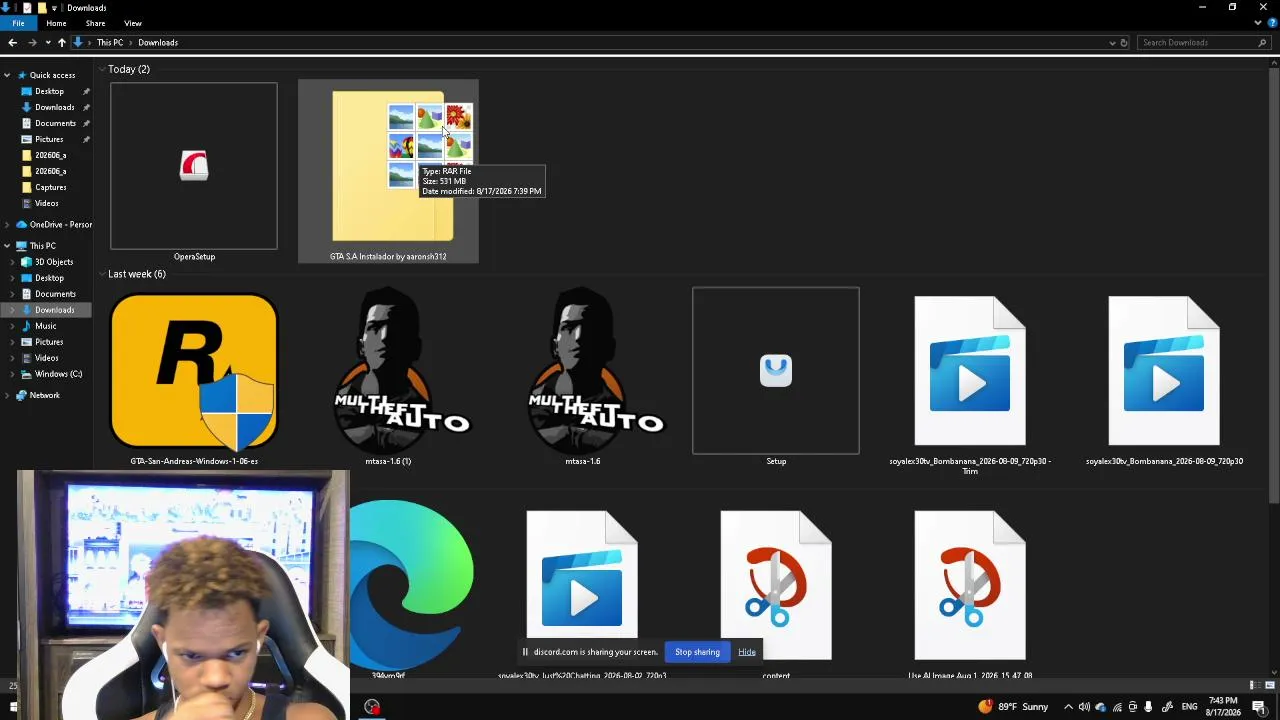
Task: Expand the Network tree node
Action: click(7, 396)
